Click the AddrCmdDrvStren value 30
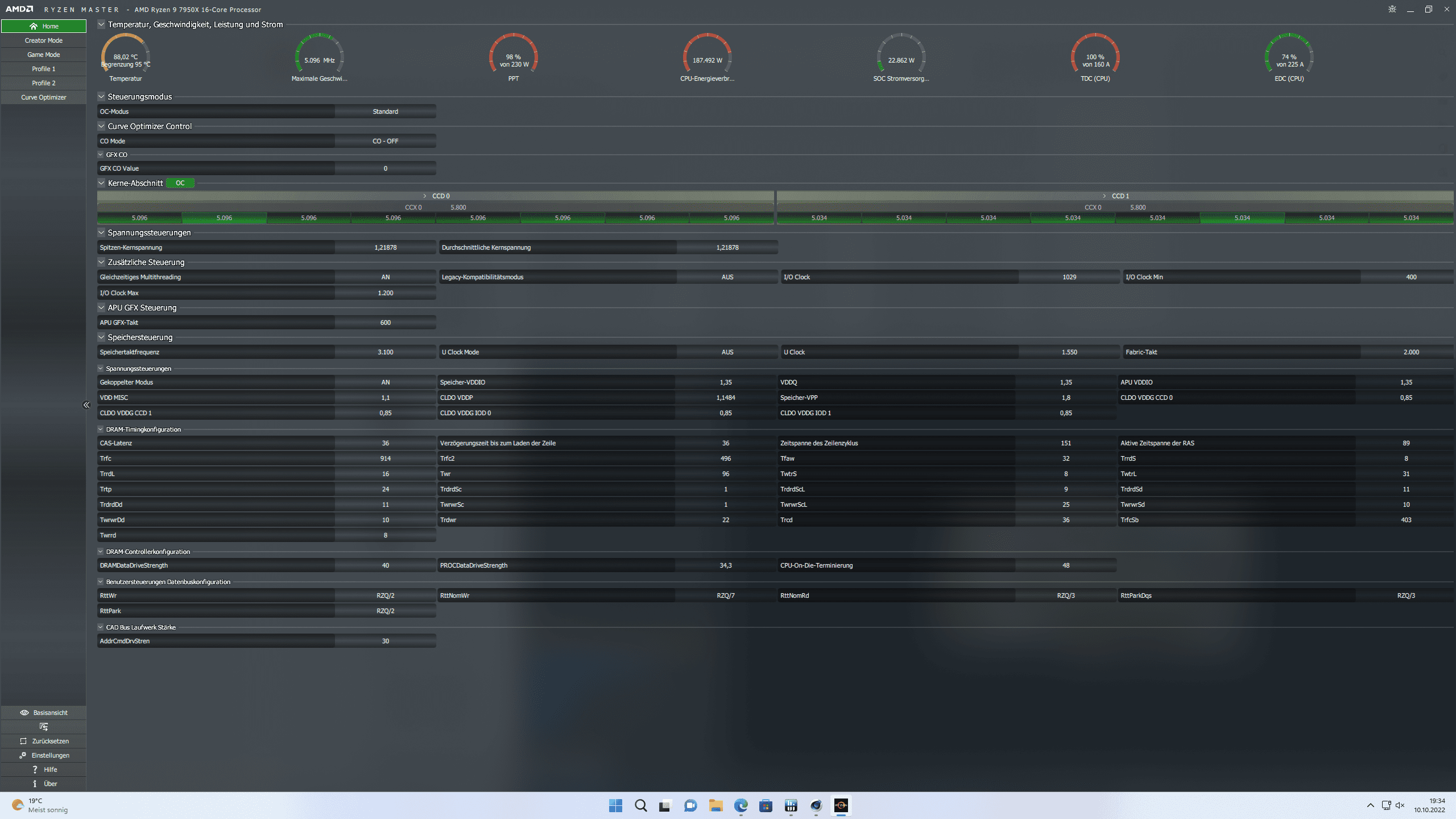 [x=386, y=641]
